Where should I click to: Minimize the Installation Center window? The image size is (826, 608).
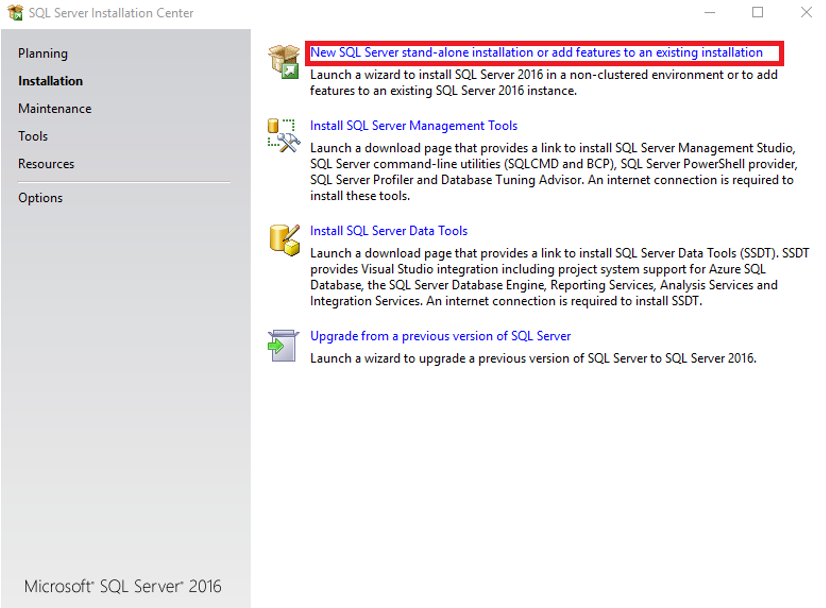point(710,12)
